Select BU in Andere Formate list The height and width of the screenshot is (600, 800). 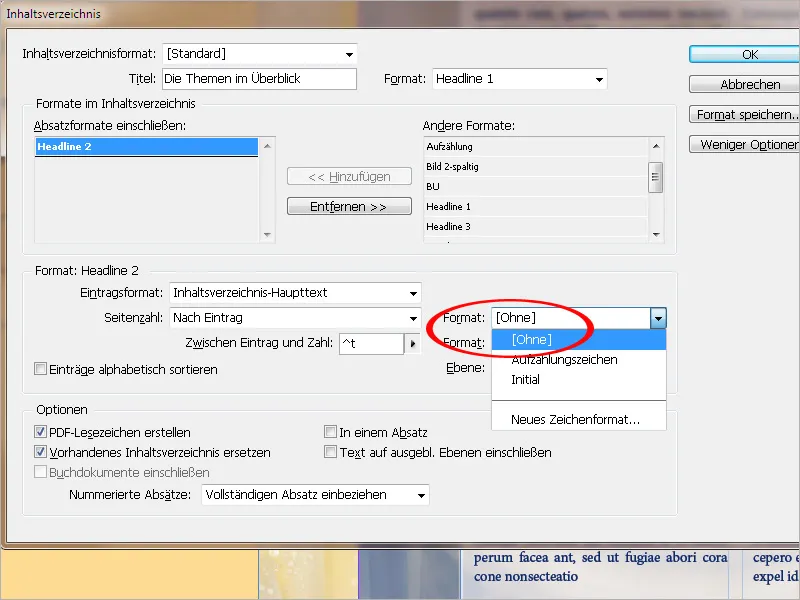click(536, 187)
